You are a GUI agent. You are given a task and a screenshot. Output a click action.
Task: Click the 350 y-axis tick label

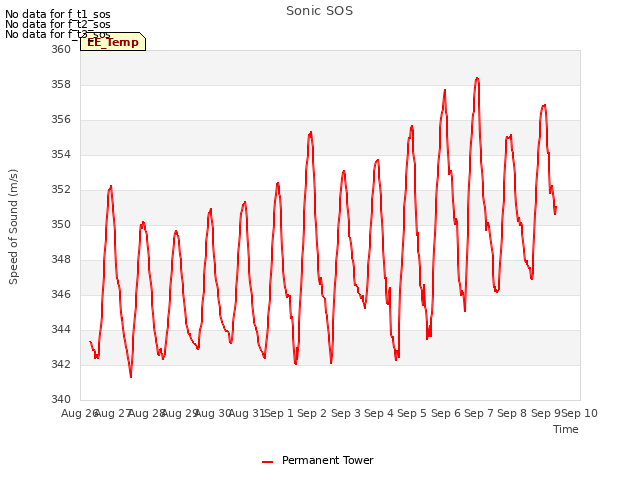61,224
